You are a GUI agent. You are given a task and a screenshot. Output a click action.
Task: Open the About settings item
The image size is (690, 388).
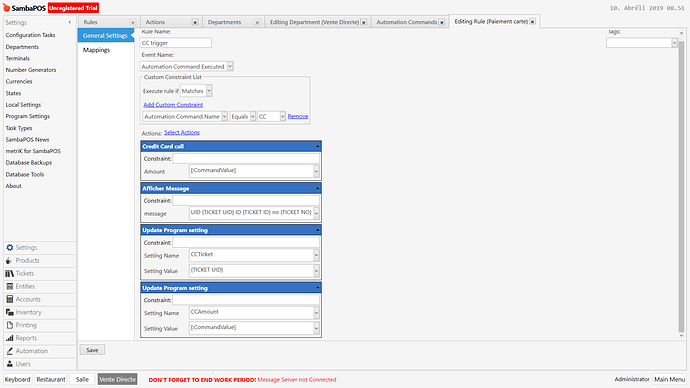[14, 186]
